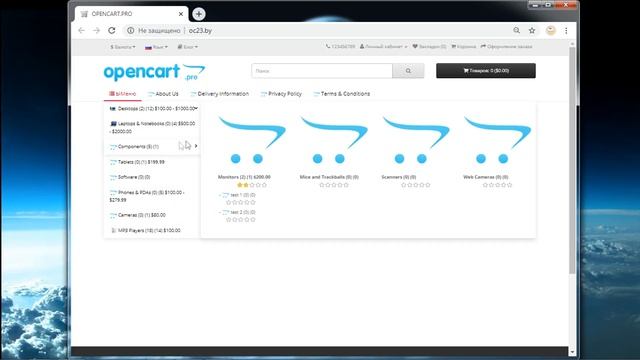Open the Mice and Trackballs link
This screenshot has width=640, height=360.
click(x=329, y=177)
